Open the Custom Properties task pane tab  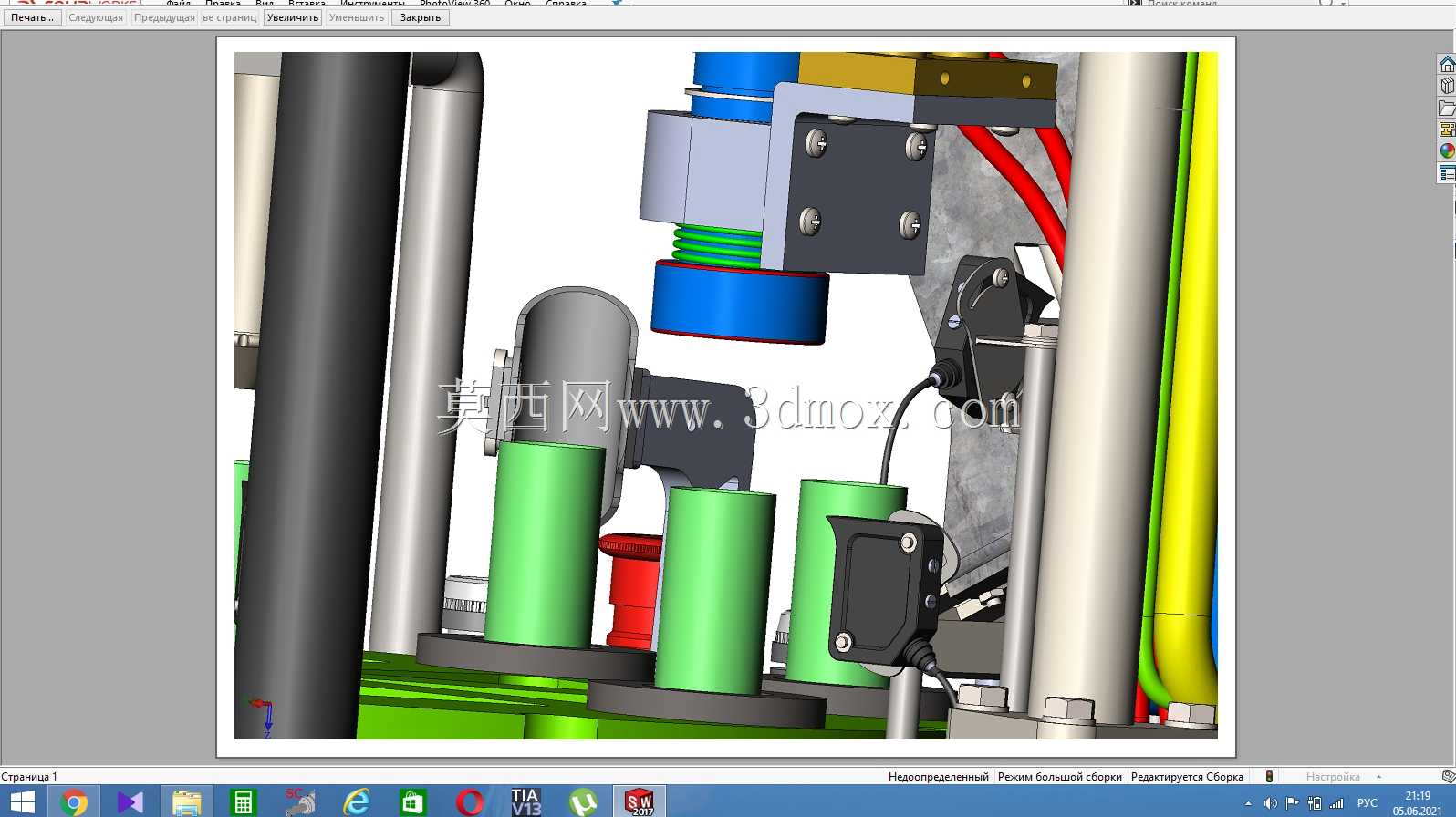(x=1447, y=173)
